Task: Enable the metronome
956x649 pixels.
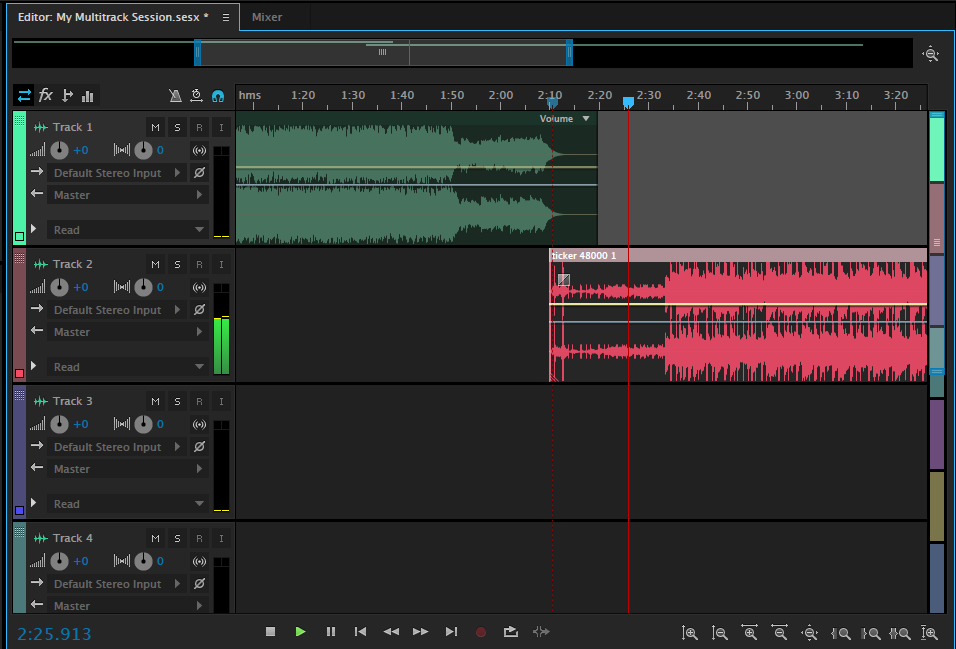Action: [177, 95]
